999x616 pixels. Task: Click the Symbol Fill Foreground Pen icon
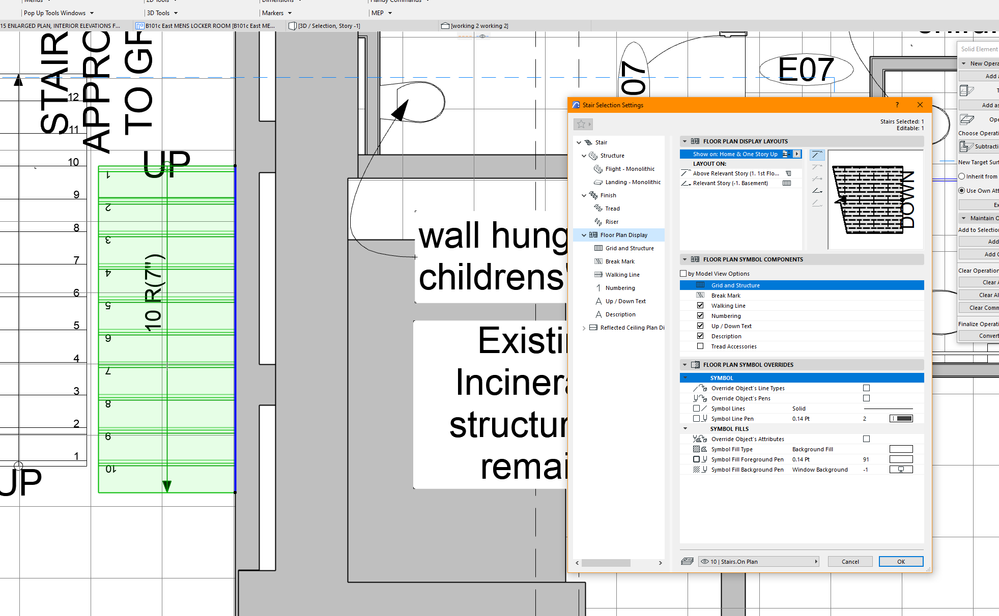pos(700,459)
